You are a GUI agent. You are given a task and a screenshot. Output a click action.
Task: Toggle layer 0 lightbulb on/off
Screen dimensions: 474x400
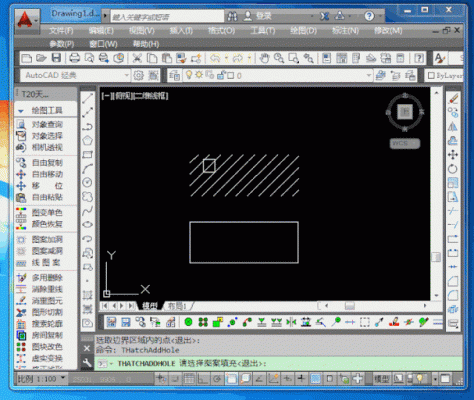pos(189,75)
